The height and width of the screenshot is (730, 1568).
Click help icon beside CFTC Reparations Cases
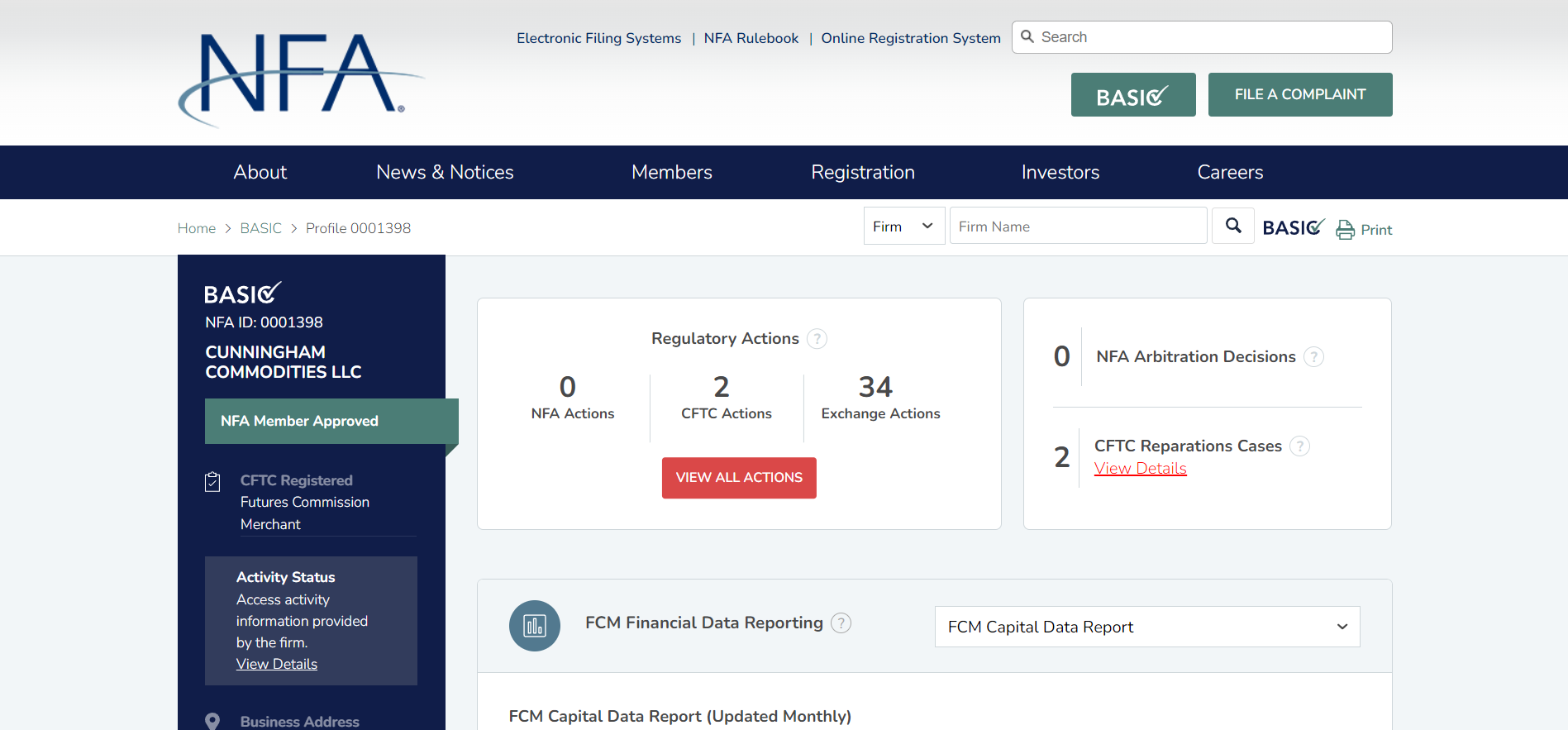pyautogui.click(x=1299, y=446)
